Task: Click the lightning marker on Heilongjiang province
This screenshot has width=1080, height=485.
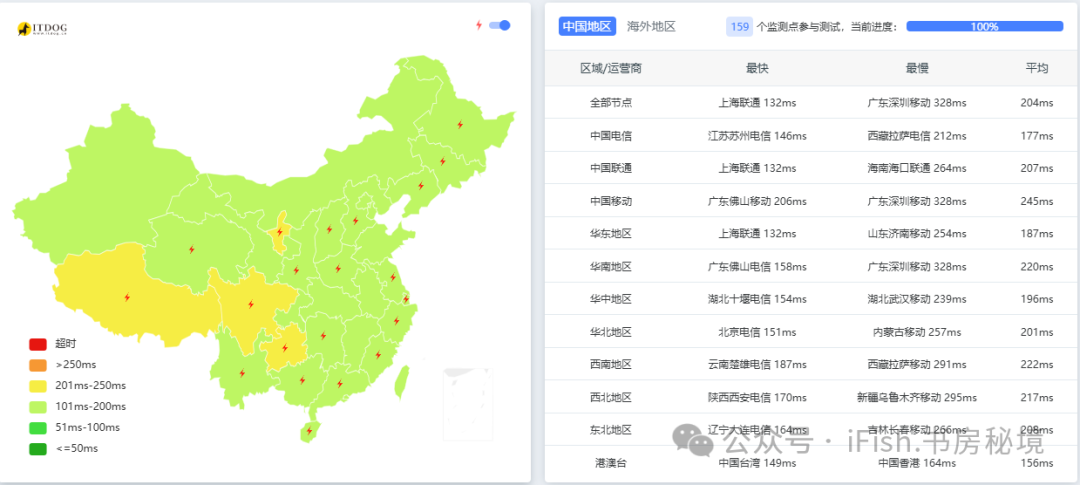Action: [460, 125]
